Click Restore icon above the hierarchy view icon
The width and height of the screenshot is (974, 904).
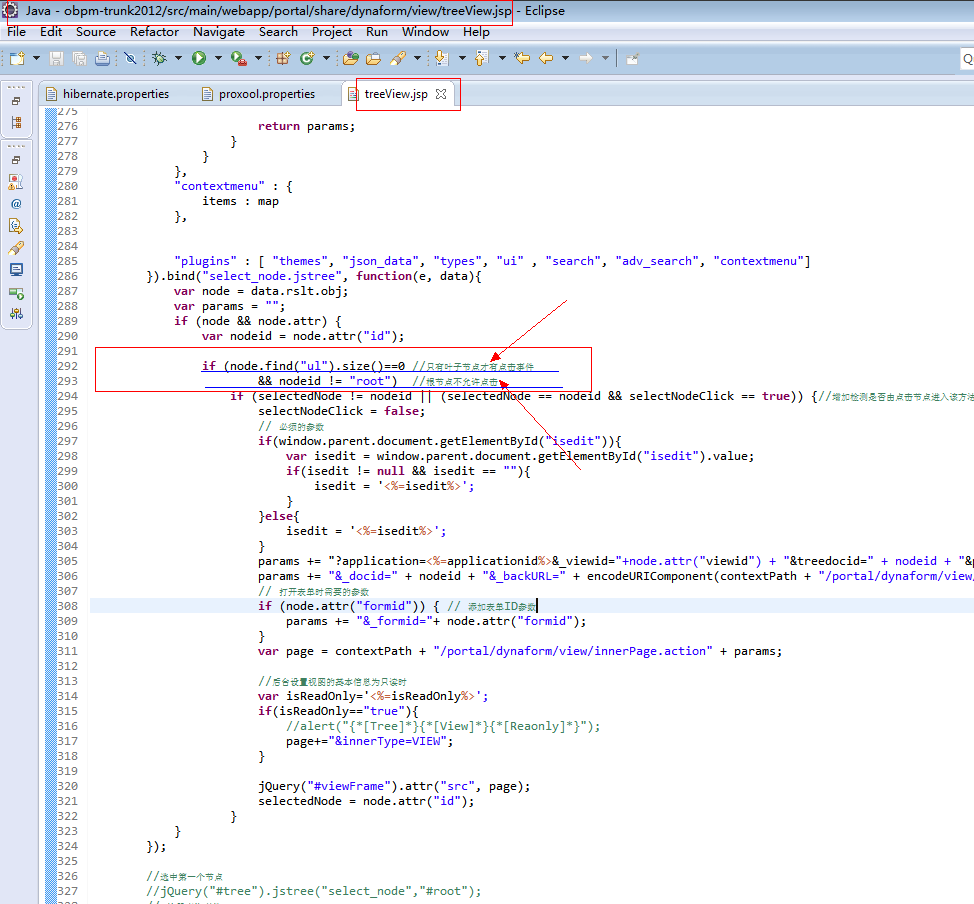[16, 101]
